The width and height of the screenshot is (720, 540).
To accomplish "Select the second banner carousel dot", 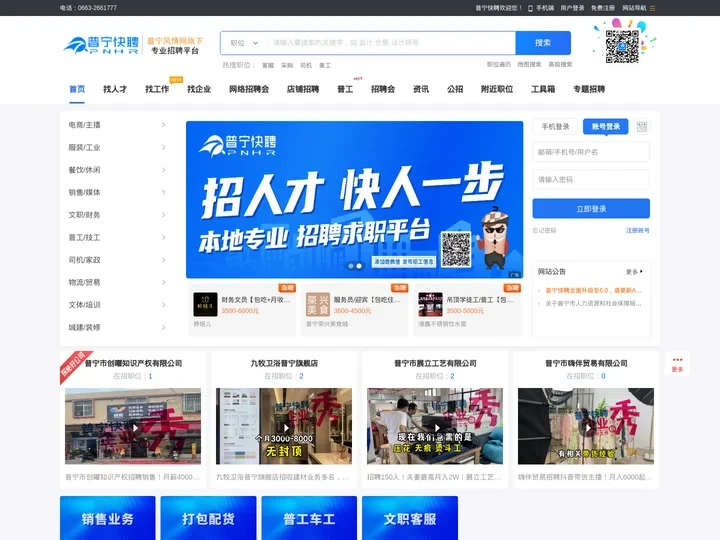I will [359, 266].
